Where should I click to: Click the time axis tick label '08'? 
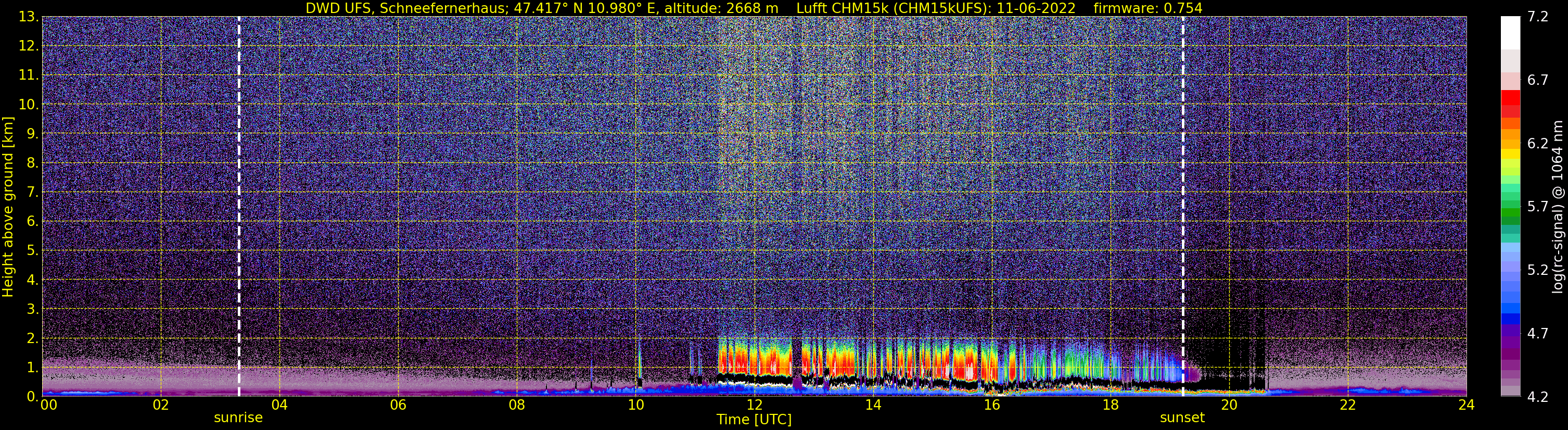[x=517, y=406]
